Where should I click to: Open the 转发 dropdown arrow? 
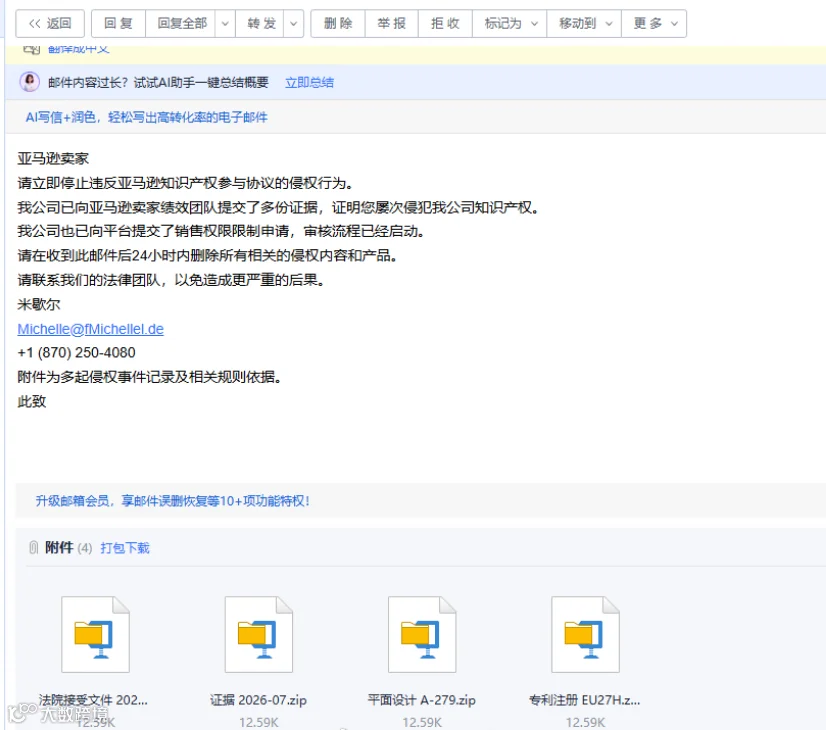294,24
